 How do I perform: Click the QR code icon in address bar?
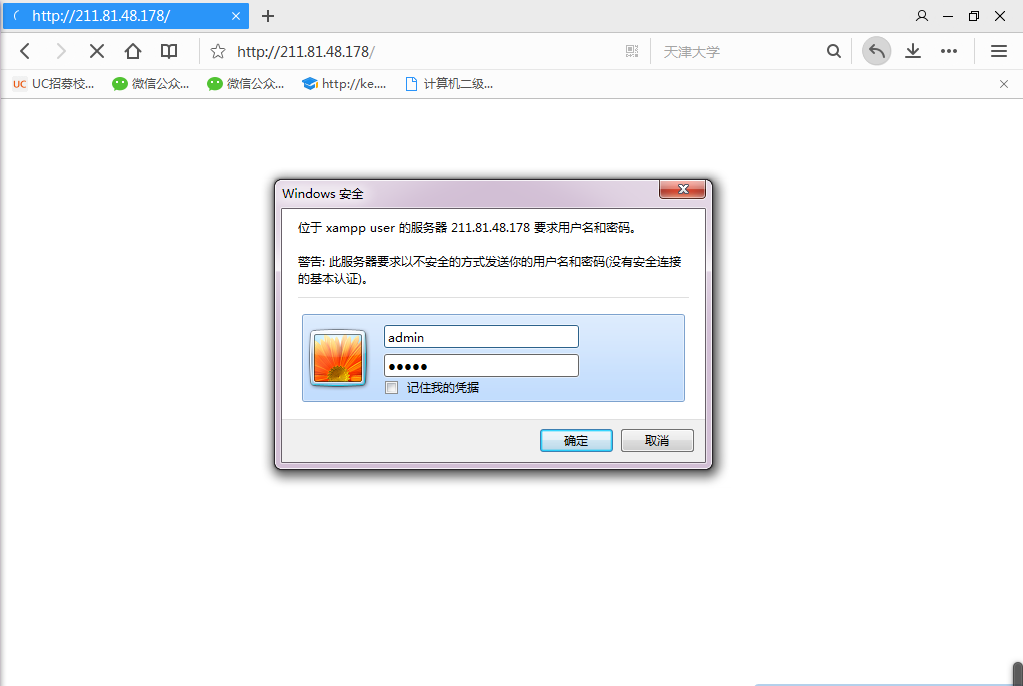(632, 51)
